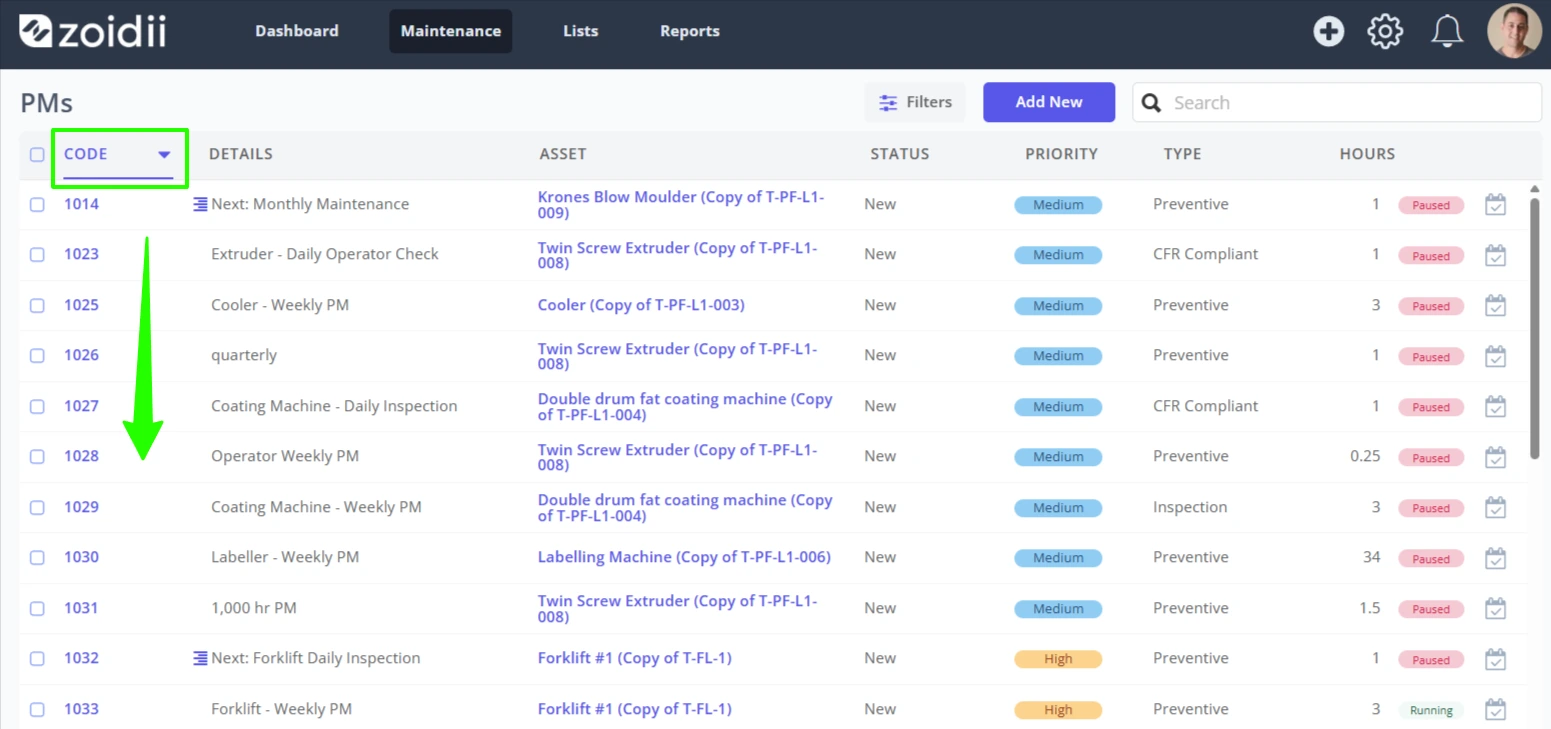Open the settings gear icon

tap(1385, 31)
